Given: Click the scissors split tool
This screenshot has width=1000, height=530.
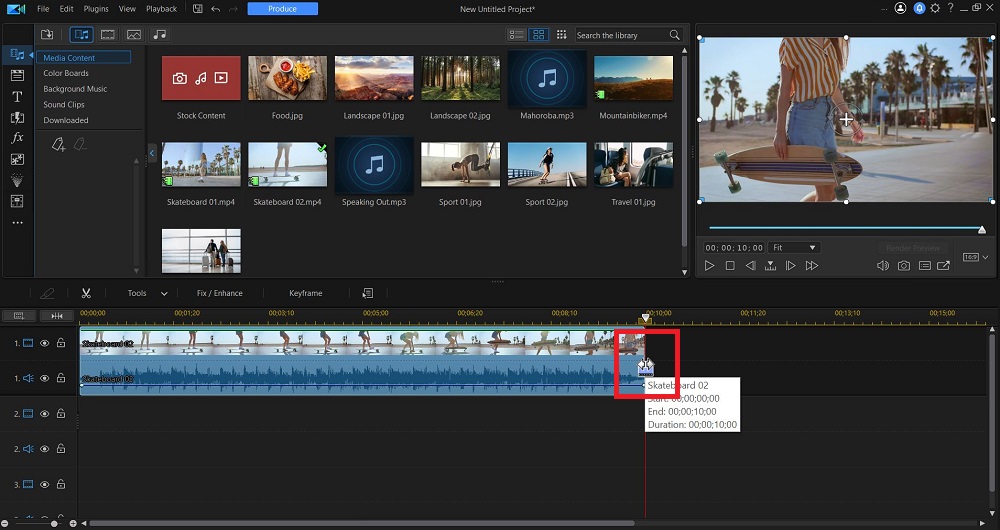Looking at the screenshot, I should [86, 293].
